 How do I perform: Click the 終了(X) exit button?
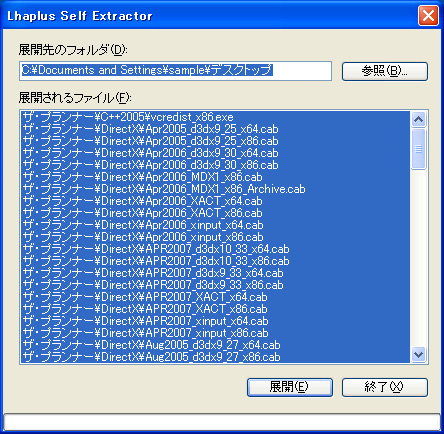tap(385, 387)
